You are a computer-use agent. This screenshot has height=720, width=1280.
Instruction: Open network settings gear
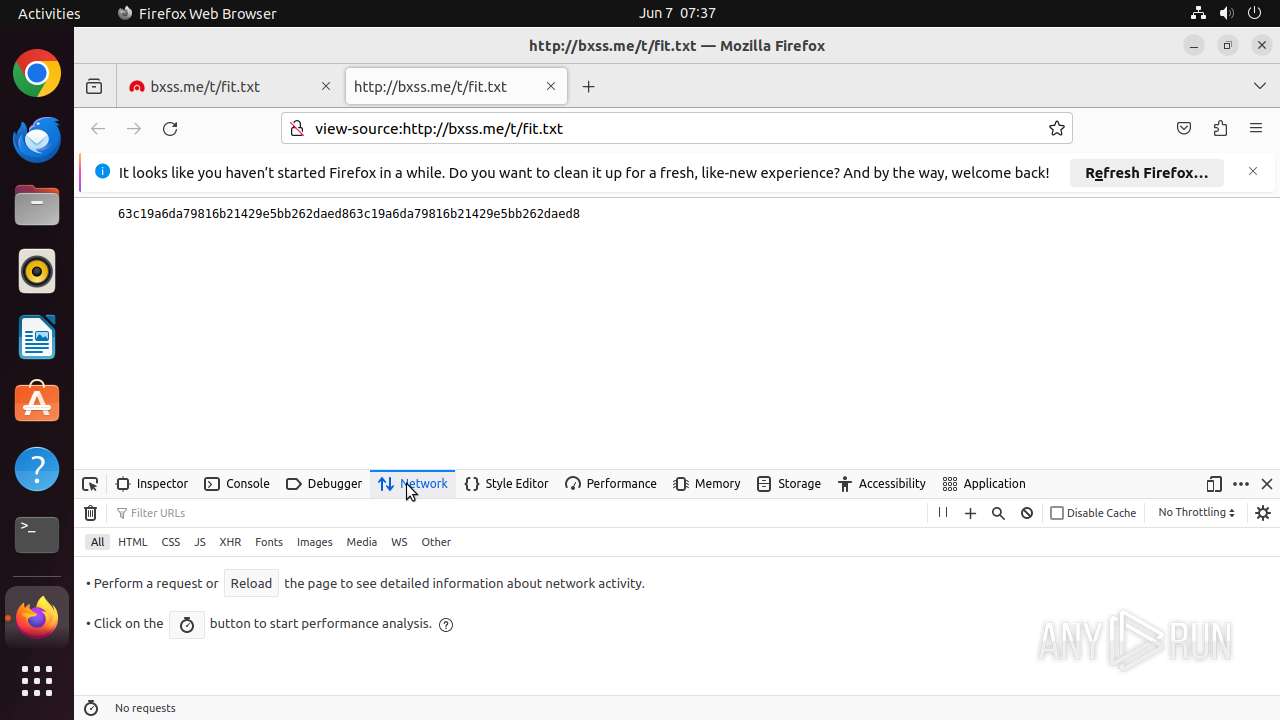[x=1263, y=513]
